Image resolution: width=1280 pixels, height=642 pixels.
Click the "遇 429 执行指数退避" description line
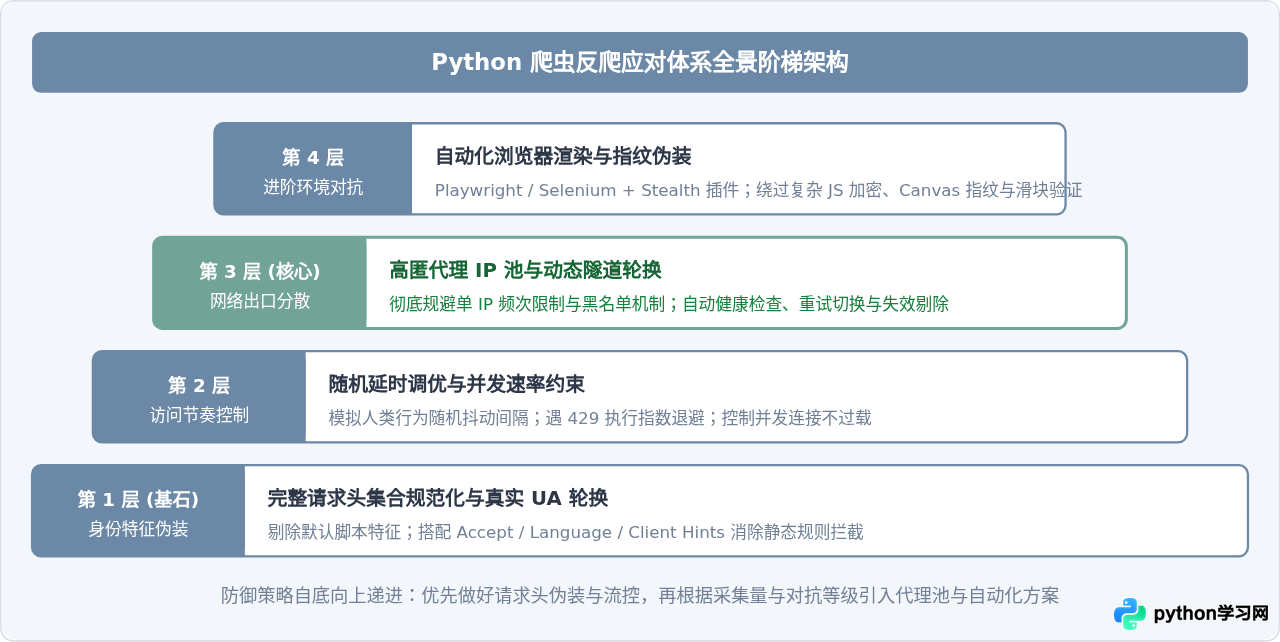(x=600, y=418)
